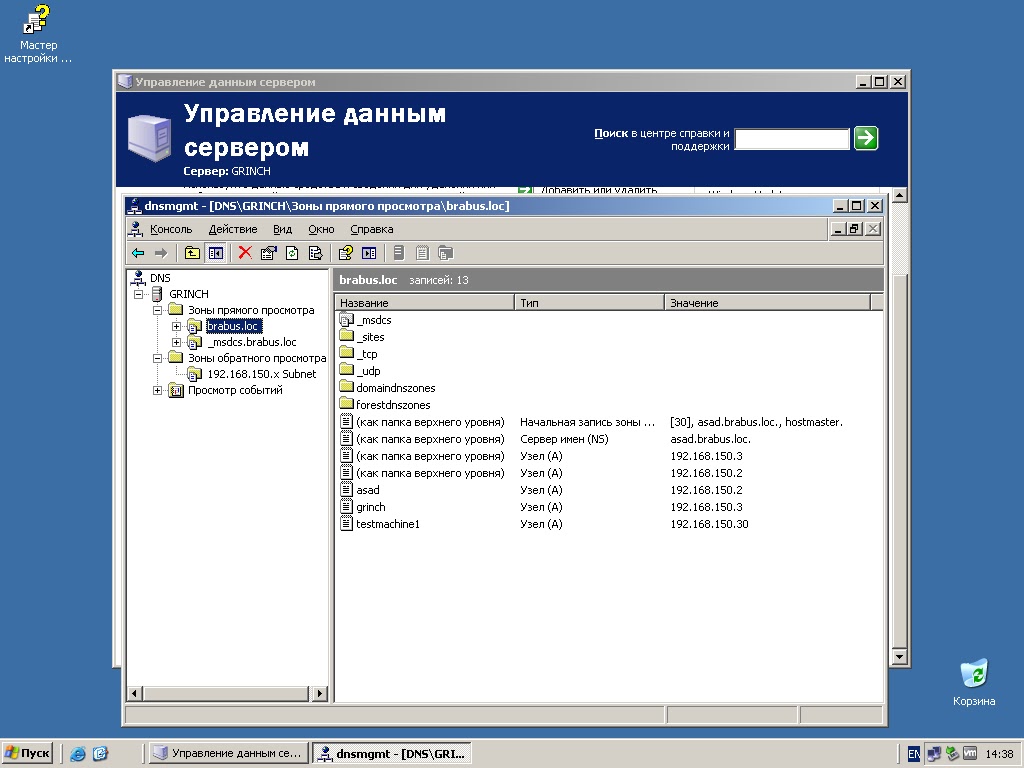The image size is (1024, 768).
Task: Select Просмотр событий tree item
Action: point(235,391)
